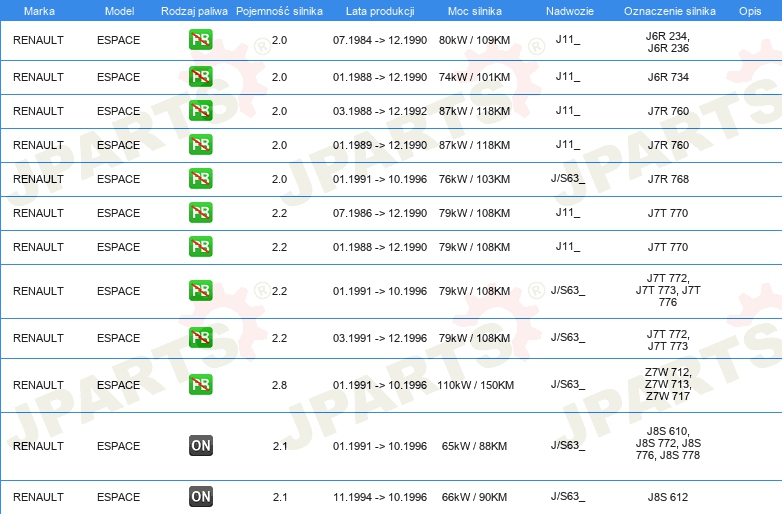
Task: Click petrol icon in 03.1991 -> 12.1996 row
Action: [200, 338]
